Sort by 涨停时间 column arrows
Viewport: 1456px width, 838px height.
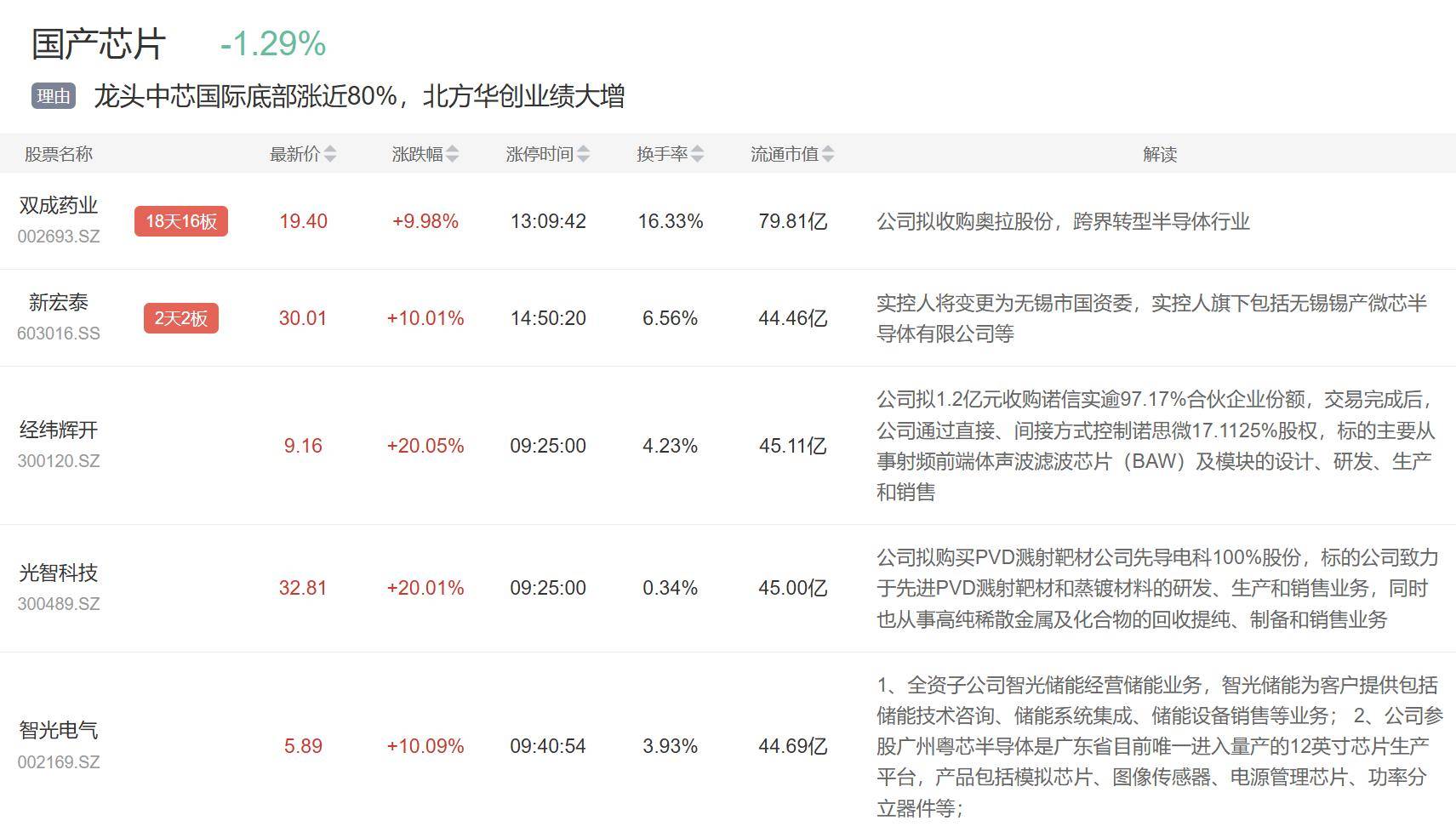click(x=583, y=154)
